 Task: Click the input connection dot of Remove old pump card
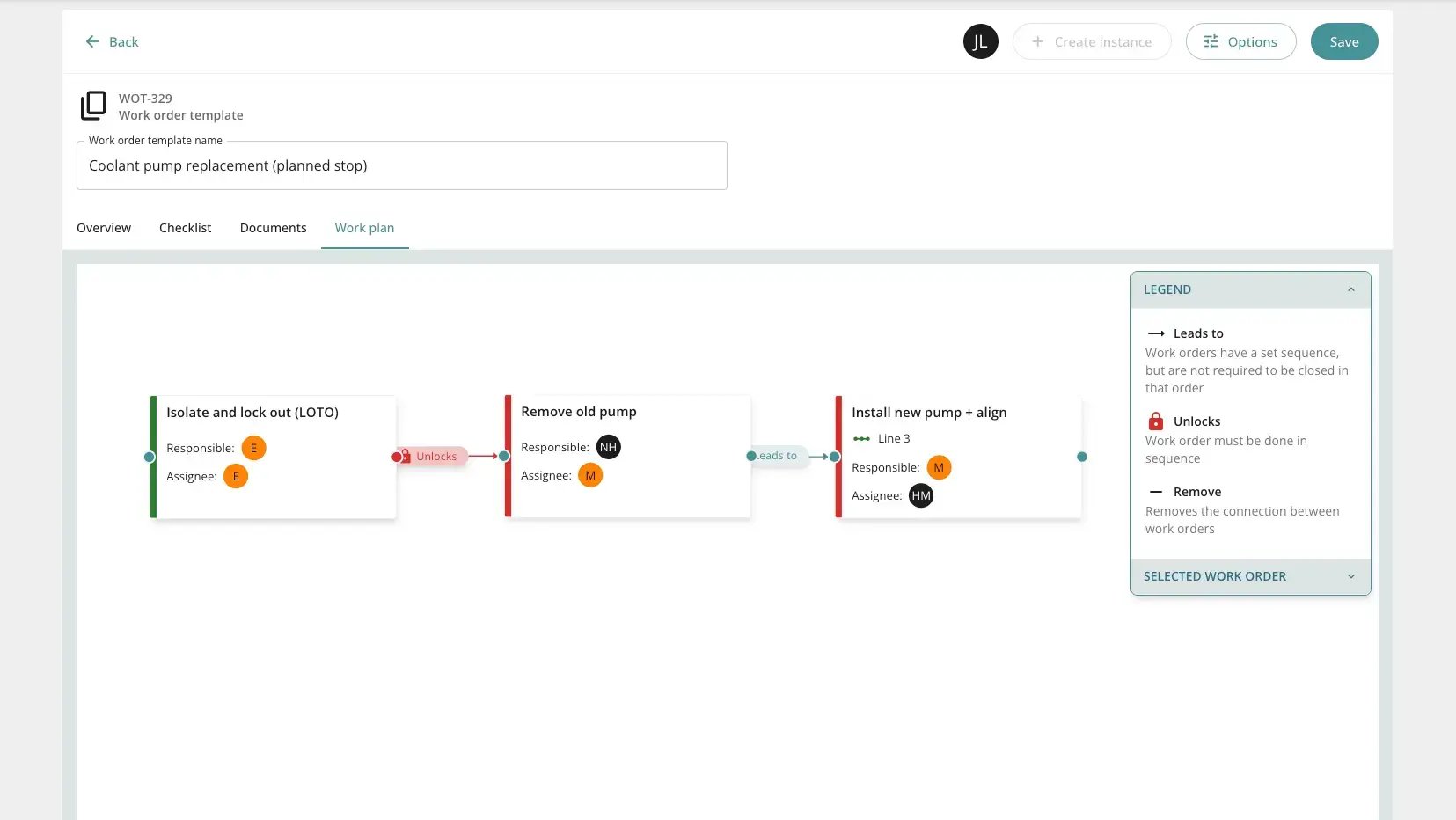pyautogui.click(x=504, y=456)
